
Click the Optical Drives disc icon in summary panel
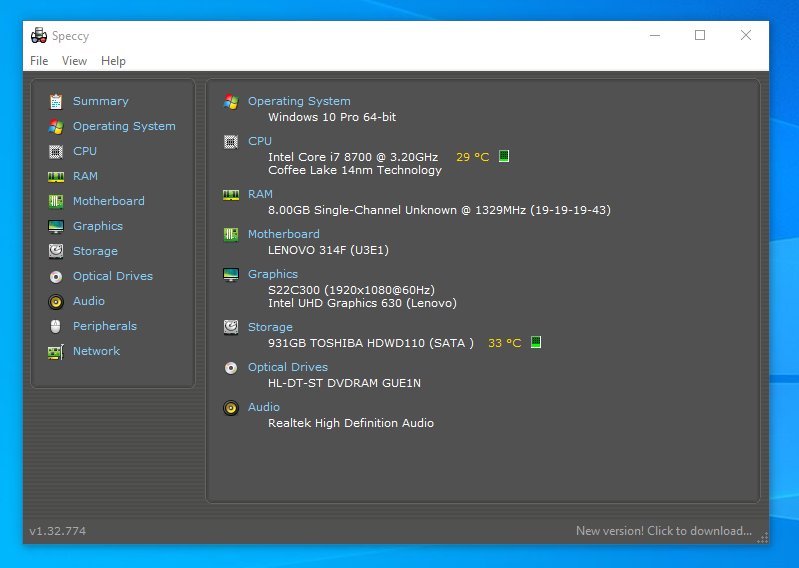(231, 367)
